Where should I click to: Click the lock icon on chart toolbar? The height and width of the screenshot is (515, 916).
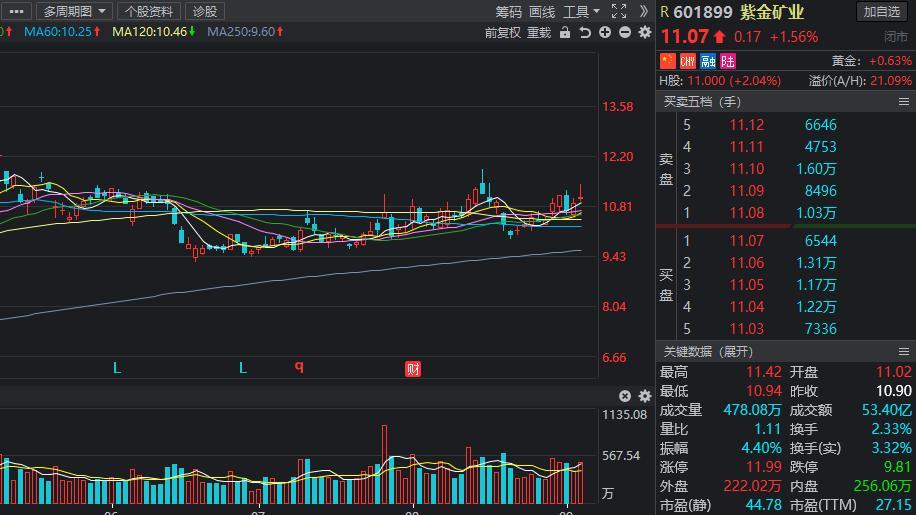[x=565, y=33]
